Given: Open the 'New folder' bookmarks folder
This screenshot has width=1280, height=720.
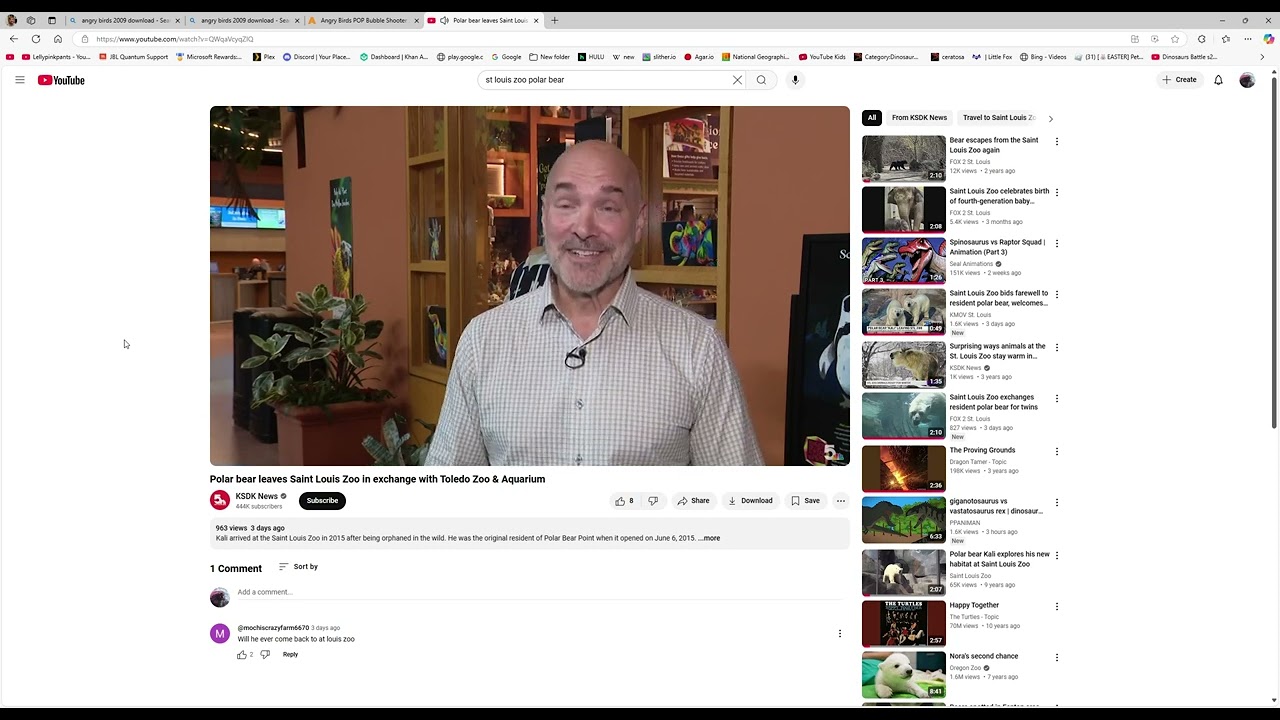Looking at the screenshot, I should [549, 57].
